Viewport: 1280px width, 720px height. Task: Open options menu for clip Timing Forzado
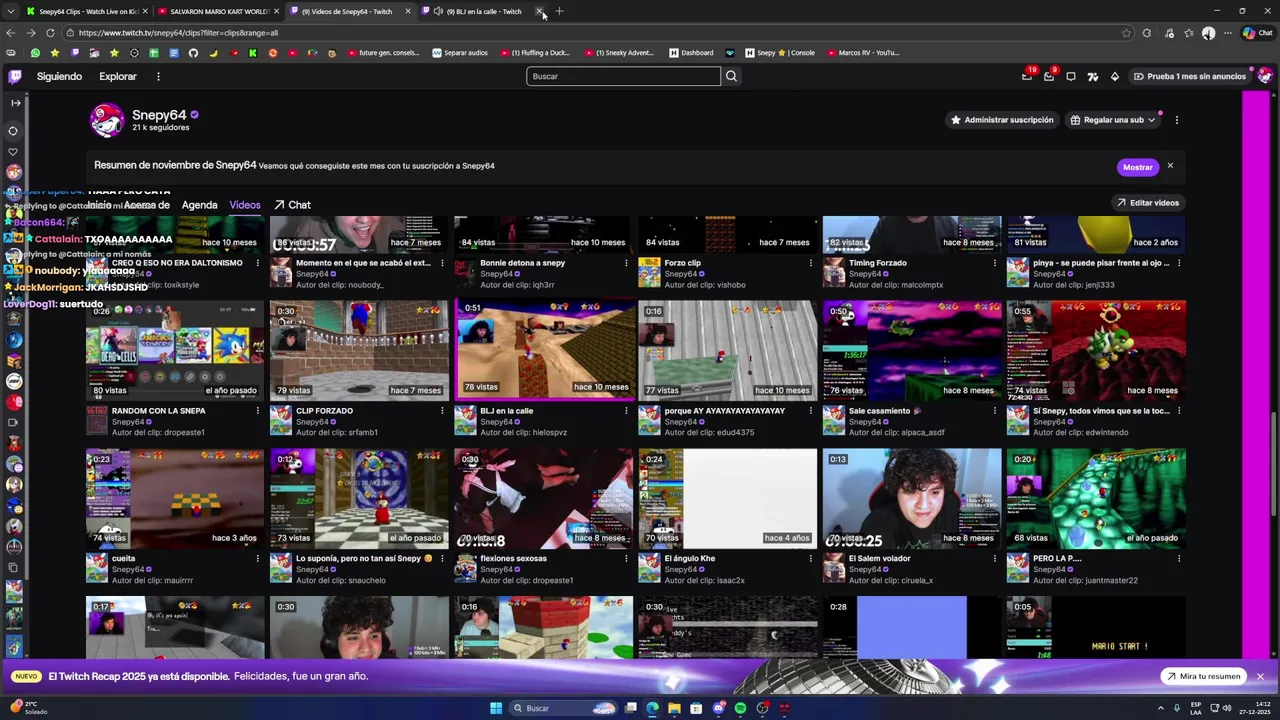994,263
